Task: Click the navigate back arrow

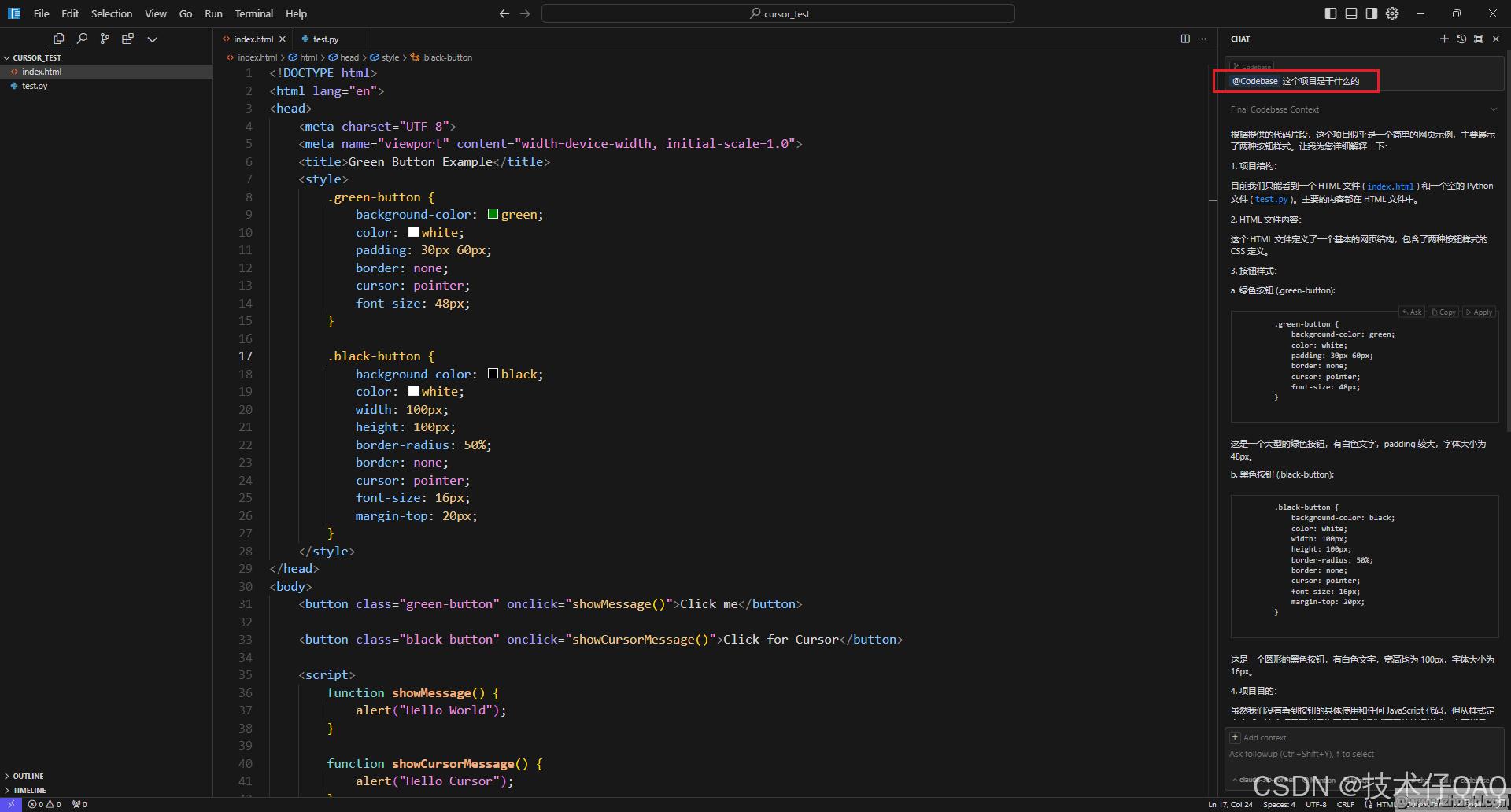Action: click(504, 13)
